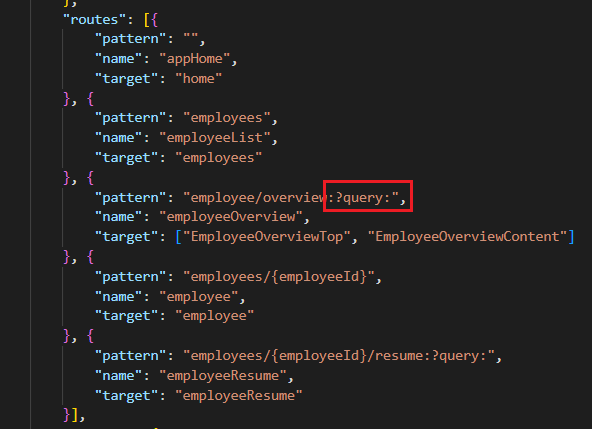Screen dimensions: 592x429
Task: Click the "EmployeeOverviewContent" target string
Action: pos(467,237)
